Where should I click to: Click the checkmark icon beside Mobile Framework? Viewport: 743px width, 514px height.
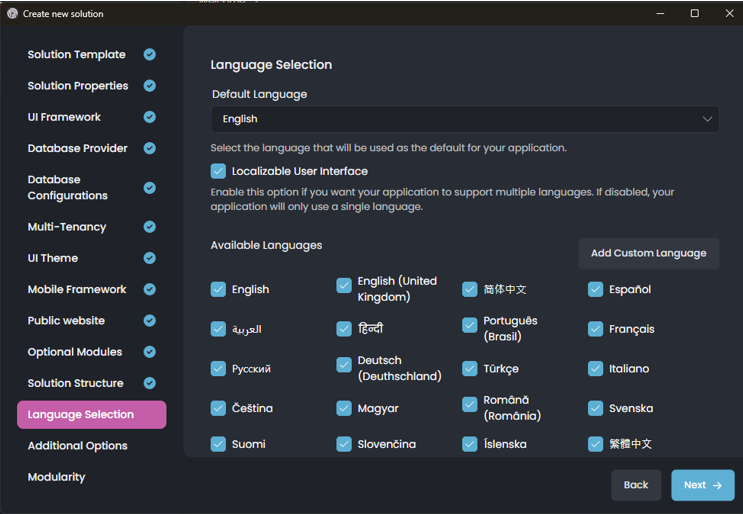click(149, 289)
